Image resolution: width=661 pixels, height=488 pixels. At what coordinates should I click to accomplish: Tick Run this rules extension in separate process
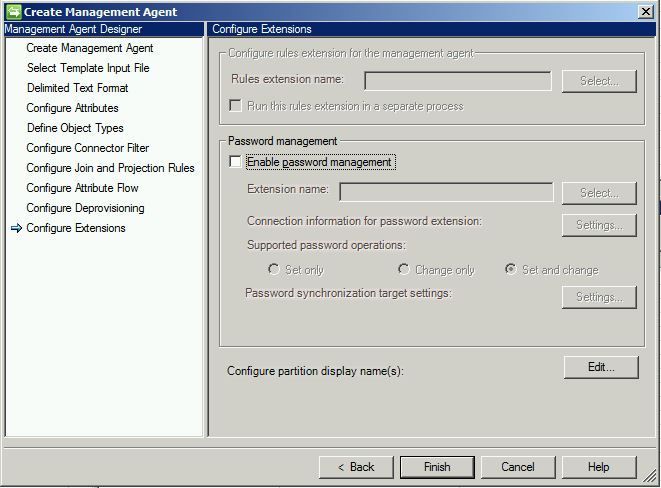(235, 105)
